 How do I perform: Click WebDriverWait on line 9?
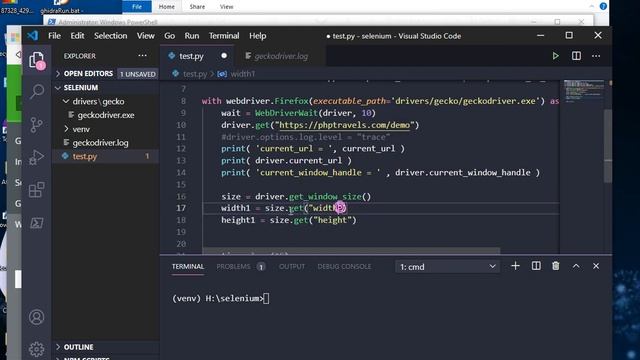tap(286, 113)
